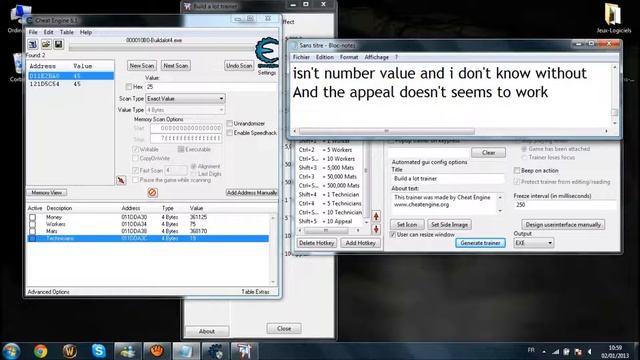Open the Table menu in Cheat Engine
This screenshot has width=640, height=360.
click(x=67, y=32)
